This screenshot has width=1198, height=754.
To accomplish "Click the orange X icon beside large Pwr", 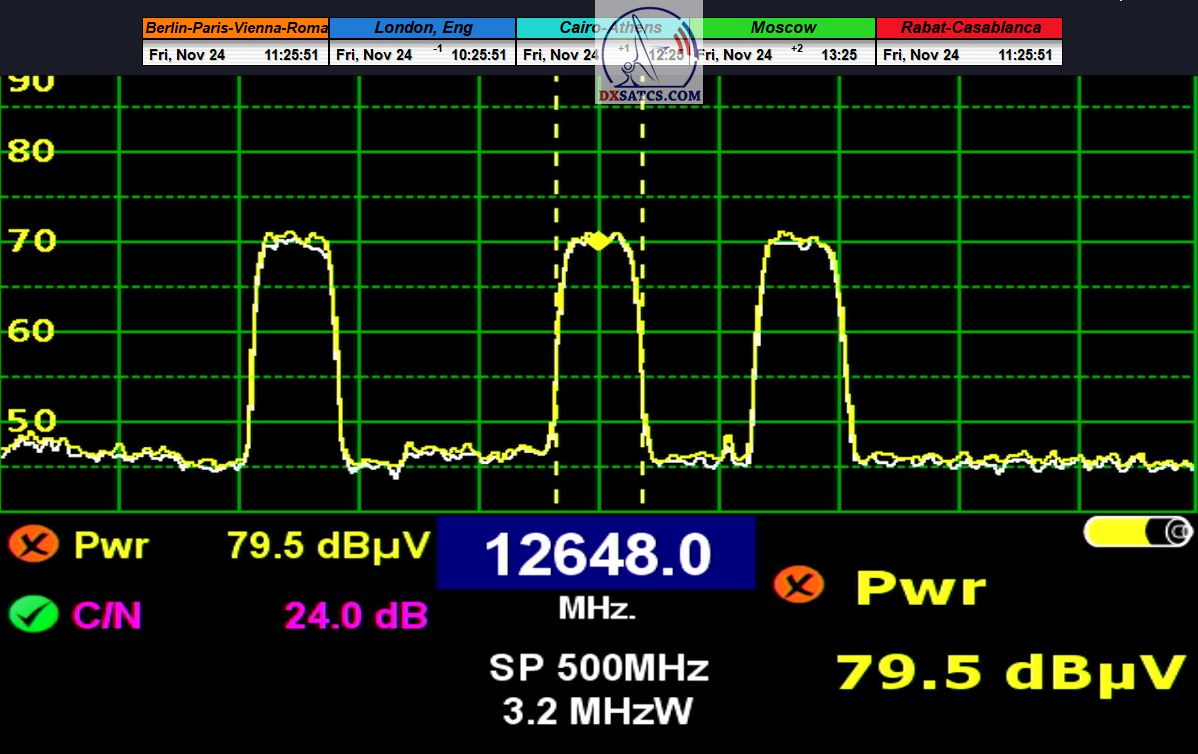I will click(799, 584).
